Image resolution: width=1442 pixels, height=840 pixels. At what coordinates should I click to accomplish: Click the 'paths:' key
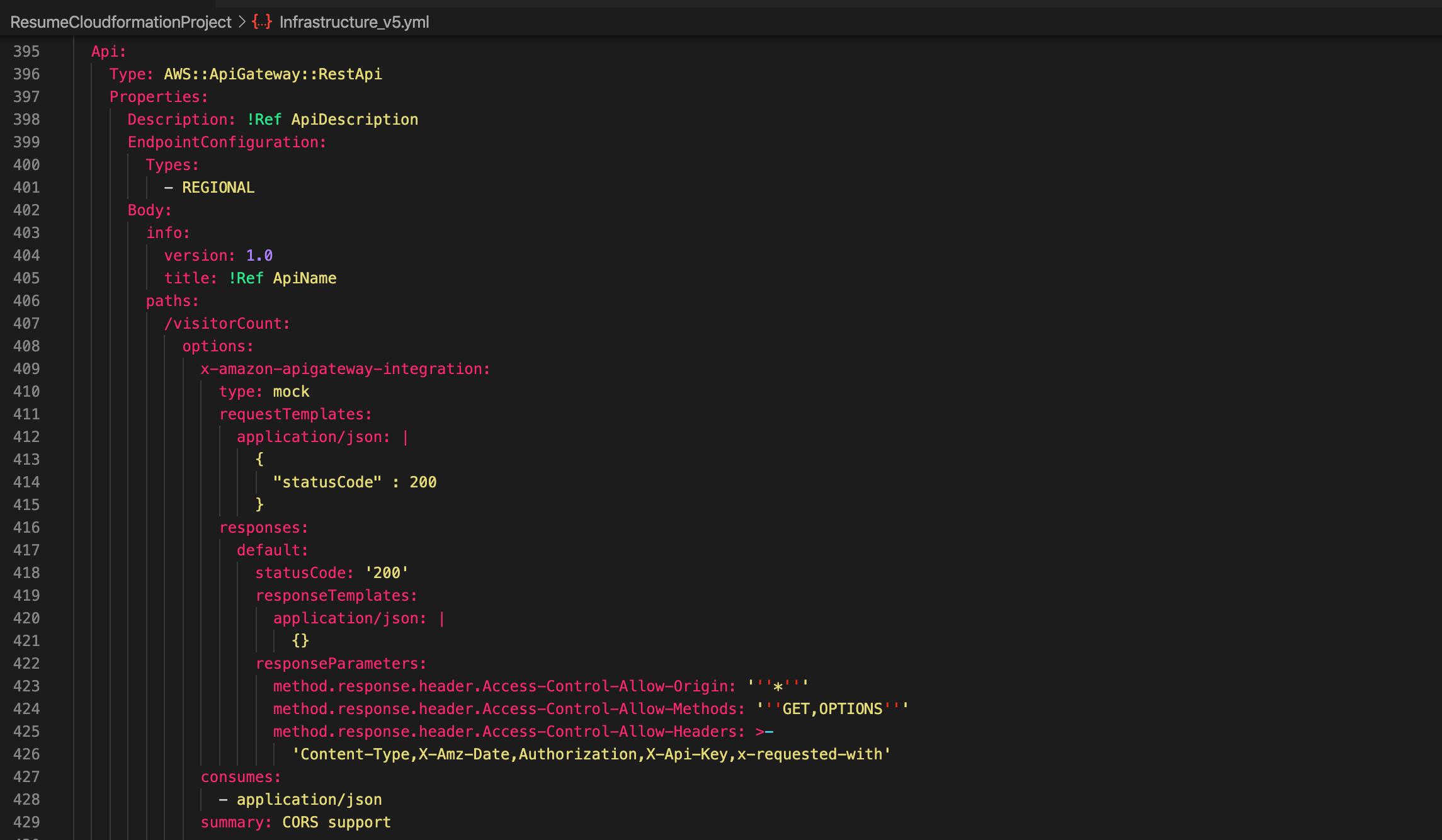click(173, 301)
